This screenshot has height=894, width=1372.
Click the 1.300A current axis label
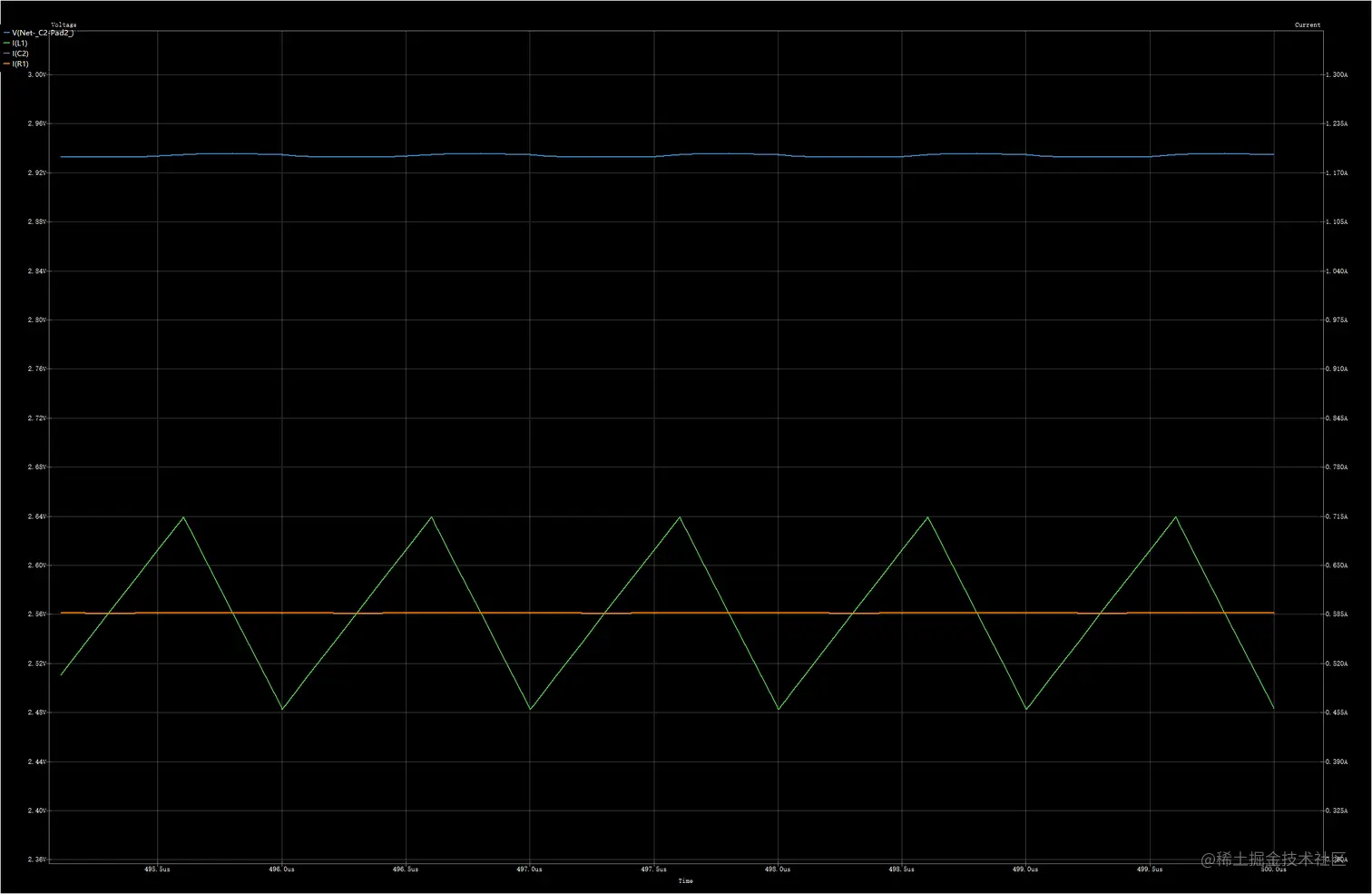pos(1337,74)
